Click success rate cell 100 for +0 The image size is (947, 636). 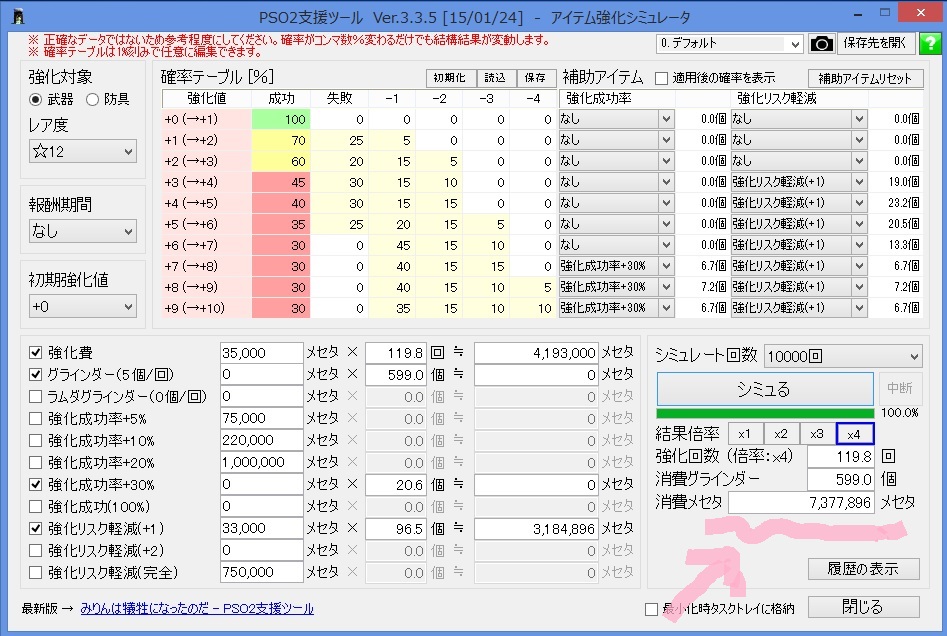(x=281, y=119)
